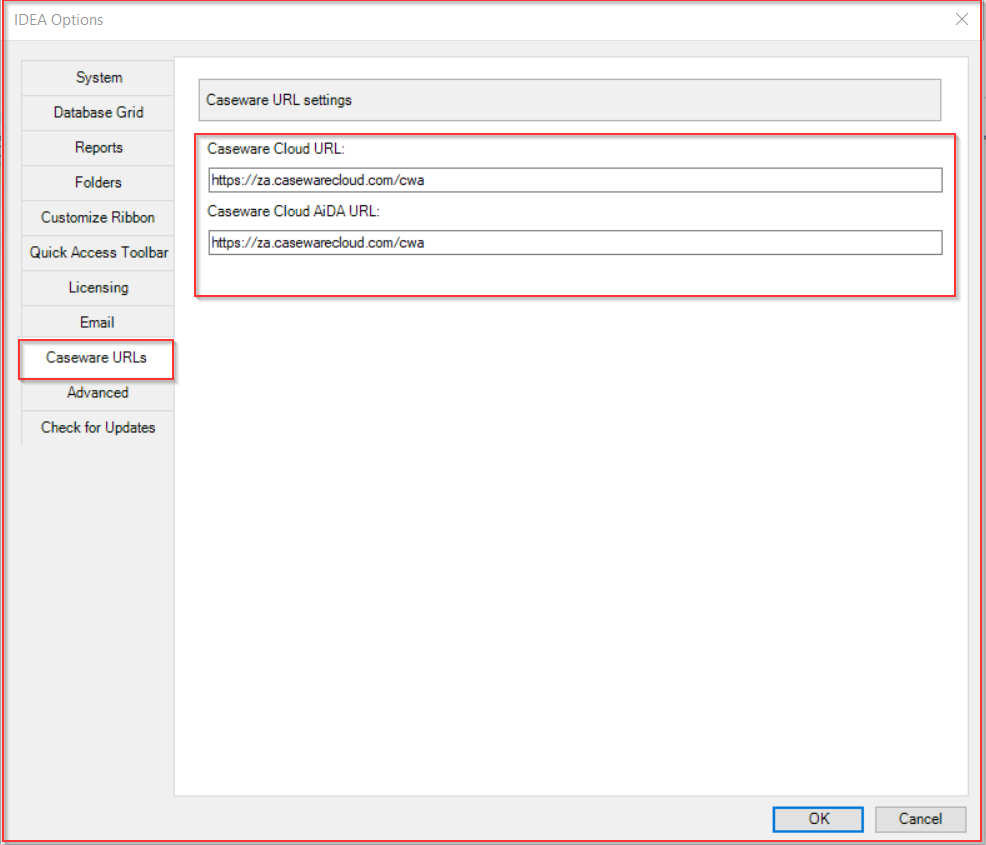Viewport: 986px width, 845px height.
Task: Open the Email settings tab
Action: (98, 323)
